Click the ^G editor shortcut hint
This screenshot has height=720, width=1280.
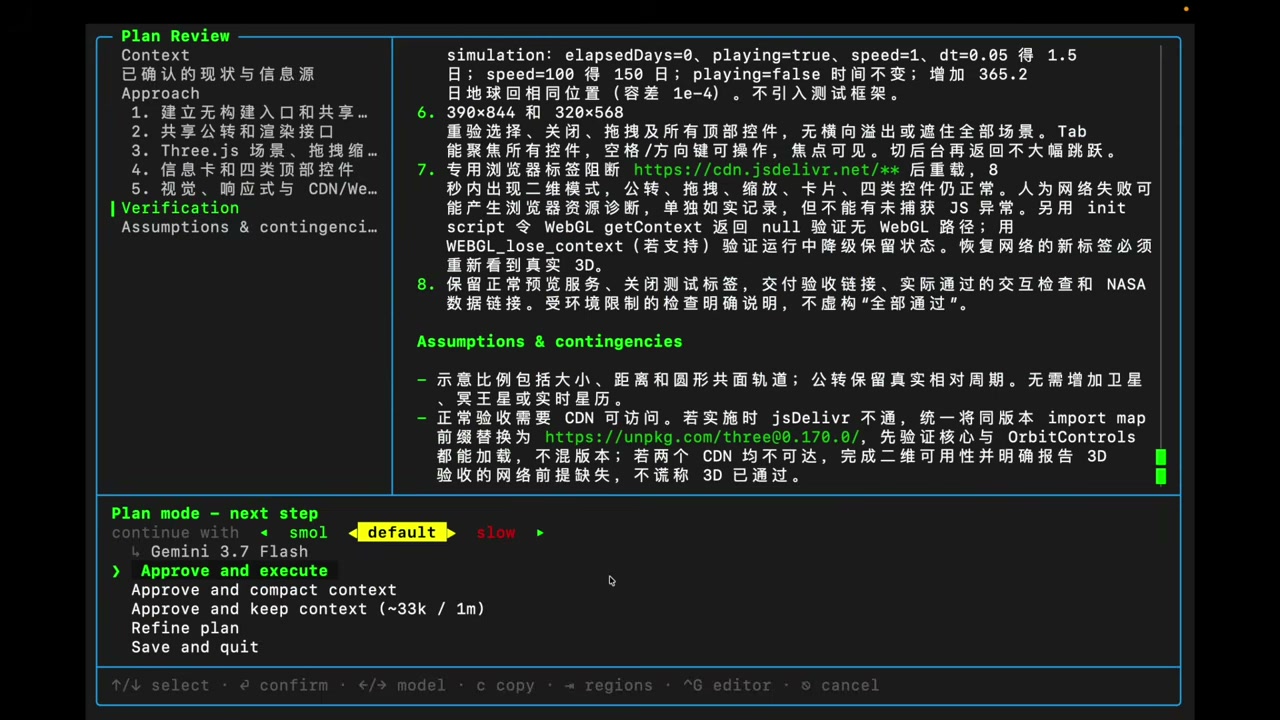[727, 685]
